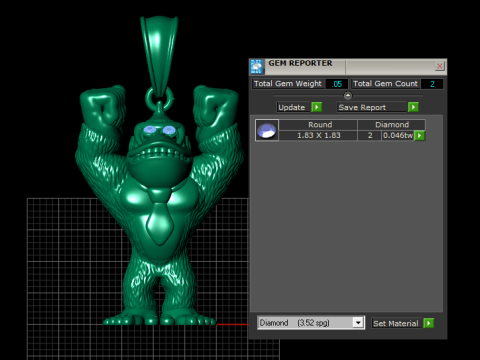
Task: Click green arrow next to Save Report
Action: click(413, 107)
